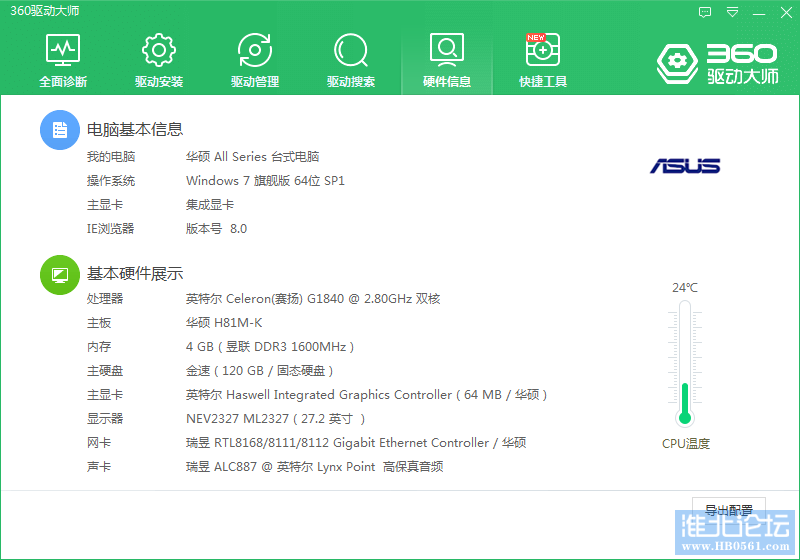Click the 360驱动大师 logo
This screenshot has width=800, height=560.
point(717,64)
